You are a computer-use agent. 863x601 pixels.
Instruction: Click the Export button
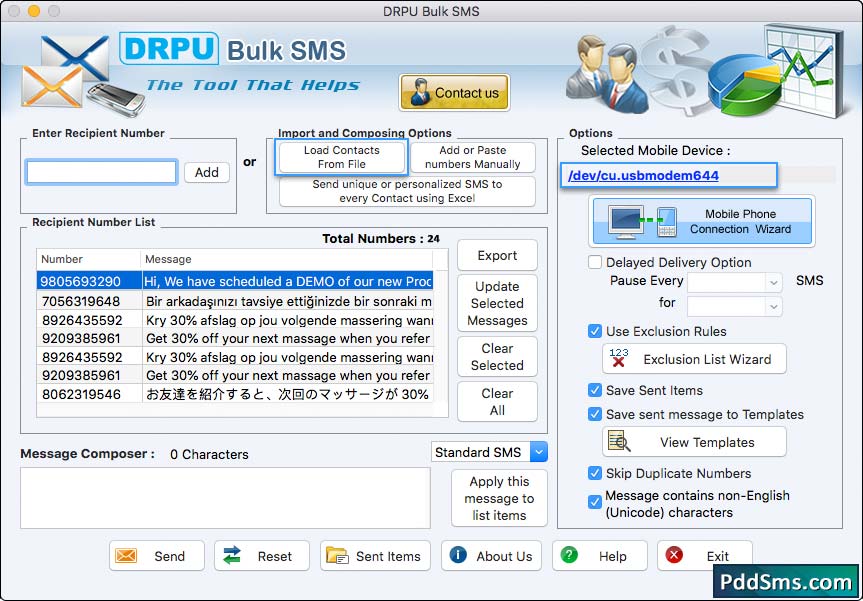pyautogui.click(x=497, y=255)
